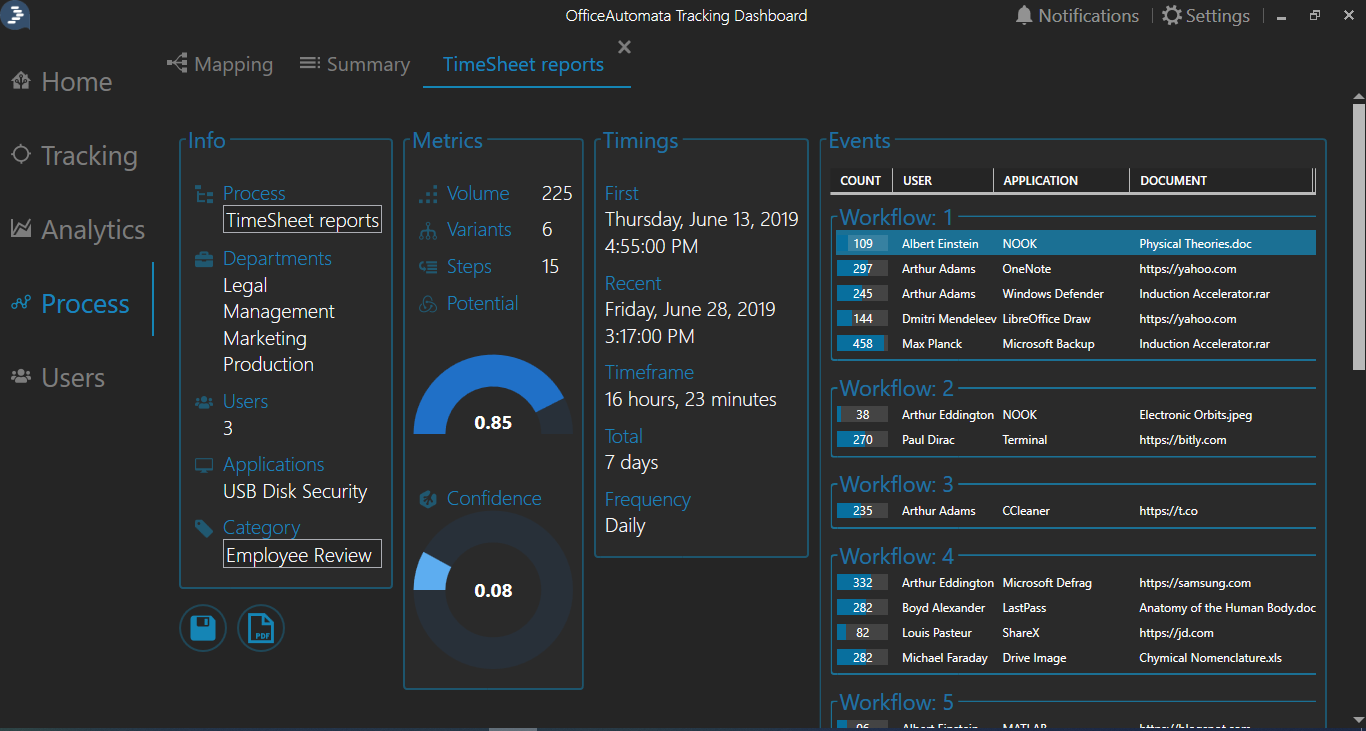
Task: Select Albert Einstein NOOK event row
Action: tap(1075, 244)
